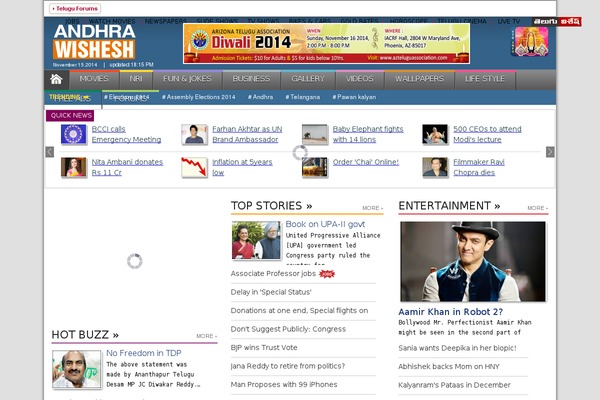Open the Life Style menu

pos(485,79)
